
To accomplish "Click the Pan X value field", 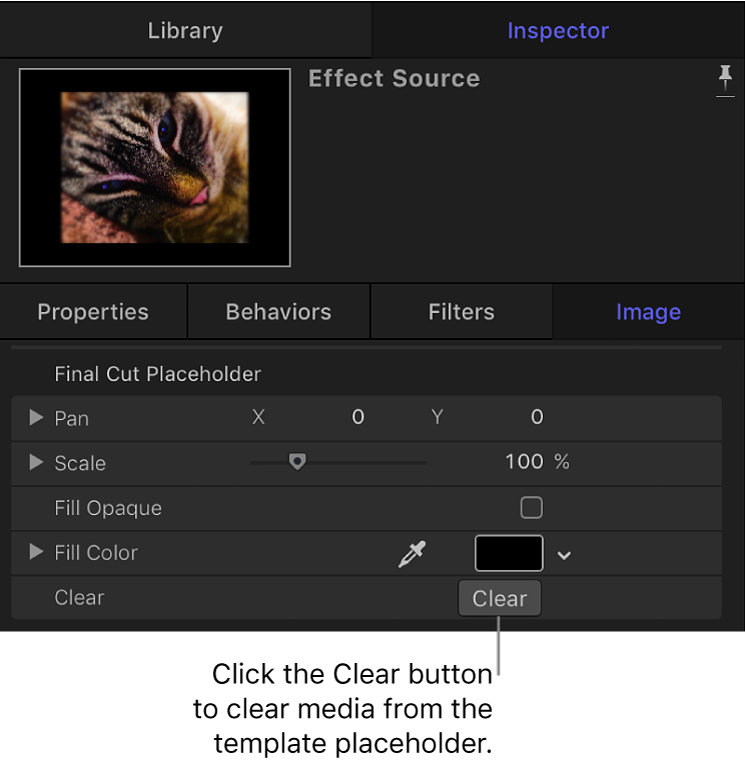I will 358,418.
